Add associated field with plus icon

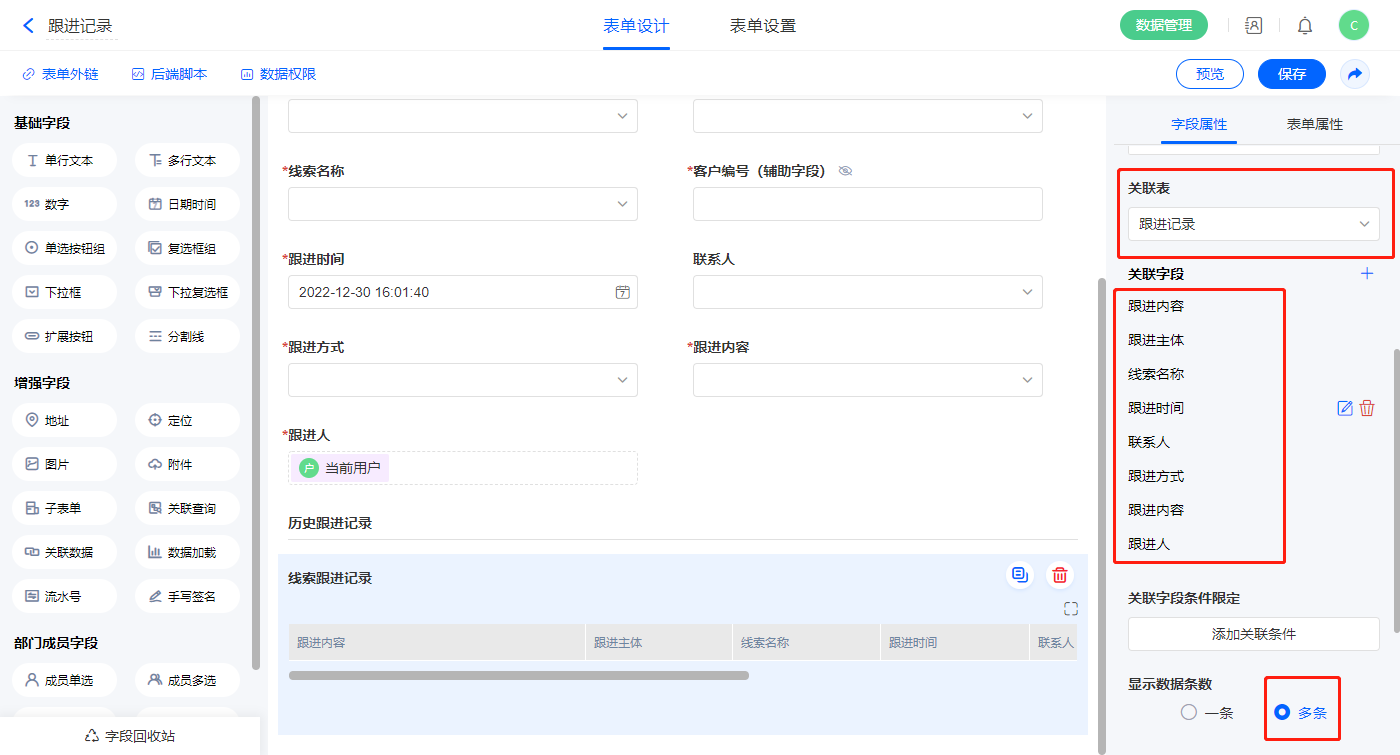(x=1367, y=274)
